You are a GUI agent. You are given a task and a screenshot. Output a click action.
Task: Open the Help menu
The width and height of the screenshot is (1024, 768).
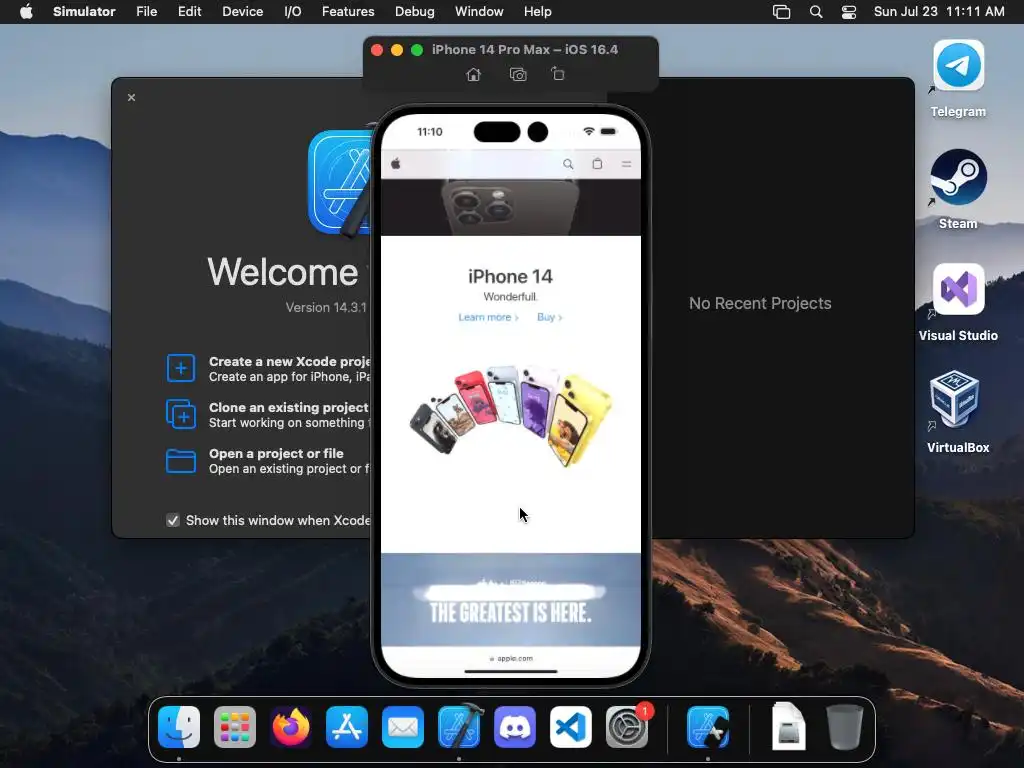tap(537, 12)
